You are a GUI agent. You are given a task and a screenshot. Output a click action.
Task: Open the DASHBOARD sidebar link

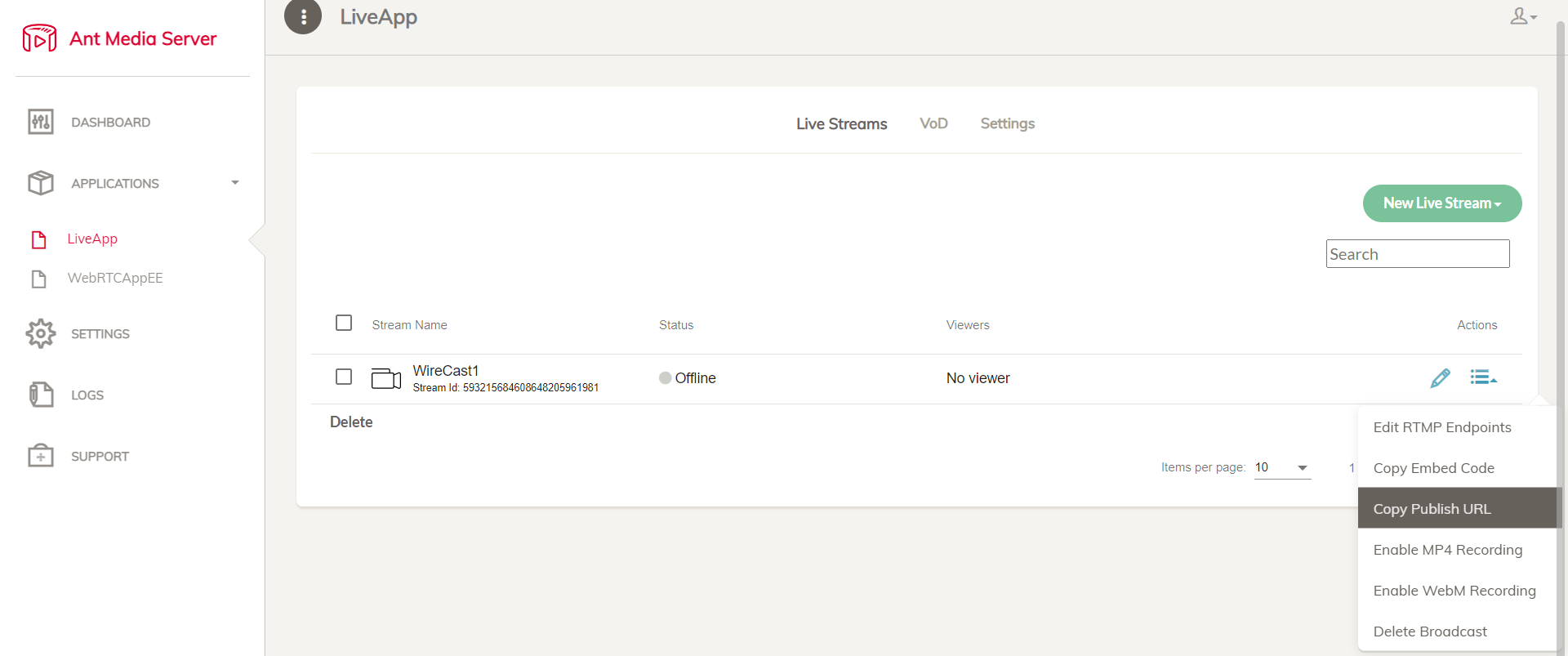pos(110,123)
